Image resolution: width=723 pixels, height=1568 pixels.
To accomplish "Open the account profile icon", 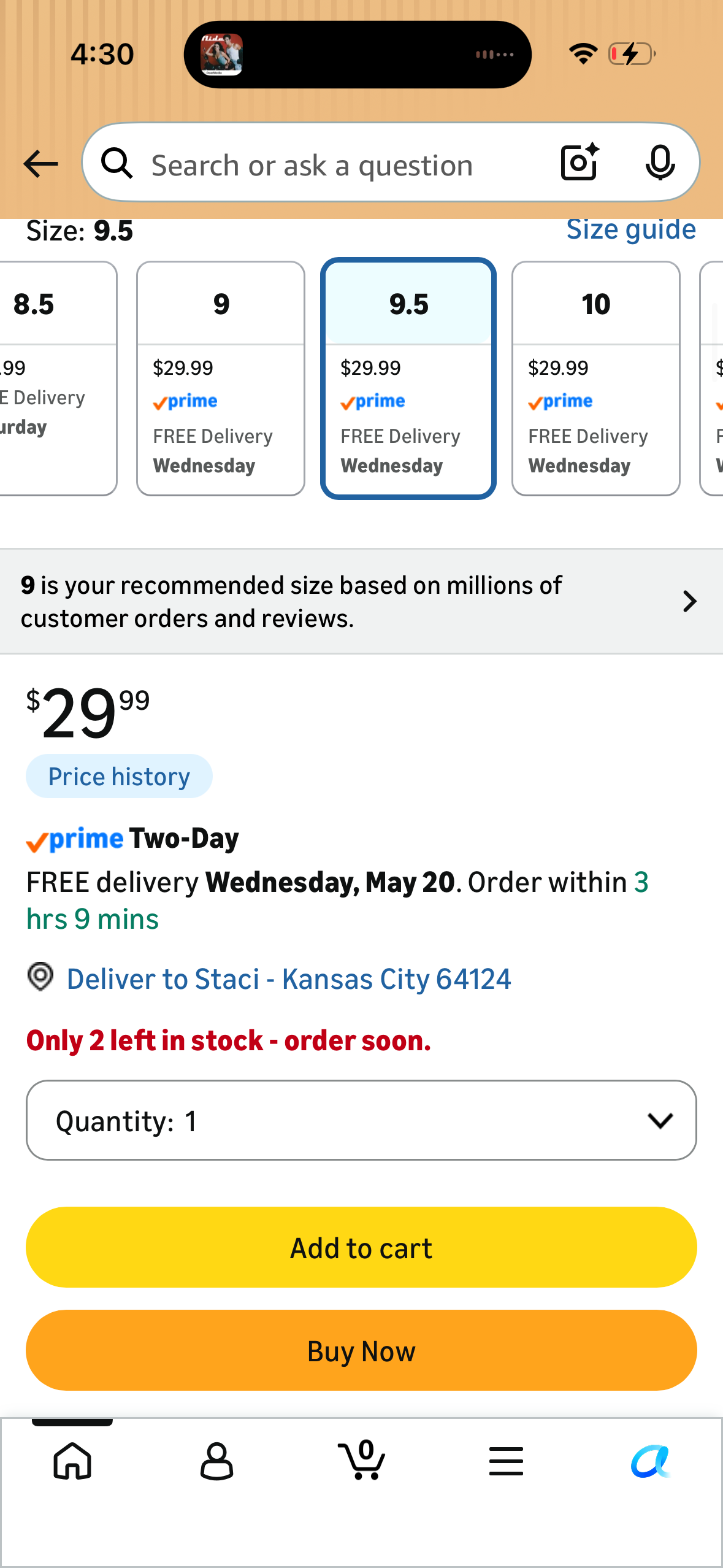I will pos(216,1461).
